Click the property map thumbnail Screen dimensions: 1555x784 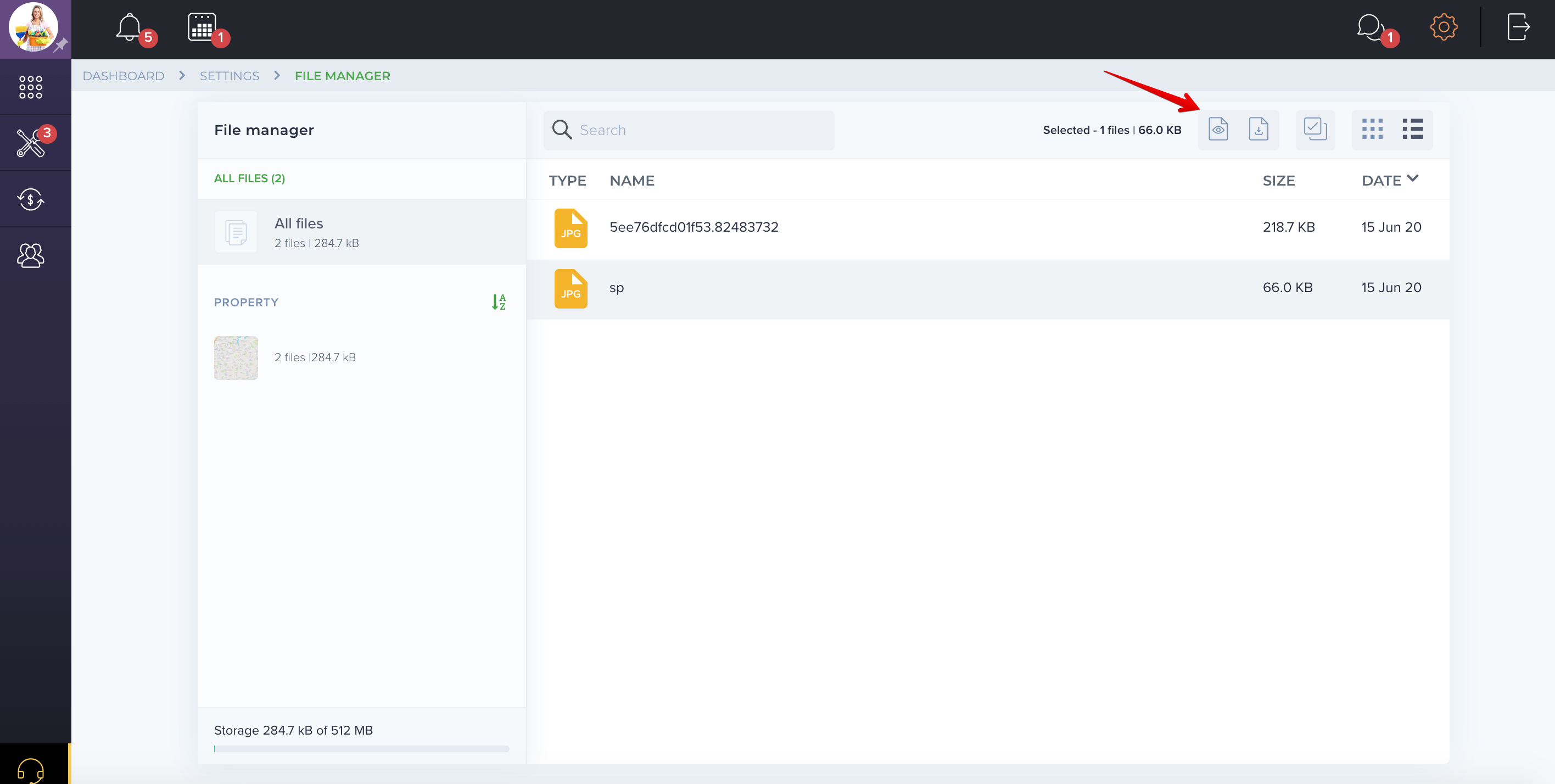point(236,358)
